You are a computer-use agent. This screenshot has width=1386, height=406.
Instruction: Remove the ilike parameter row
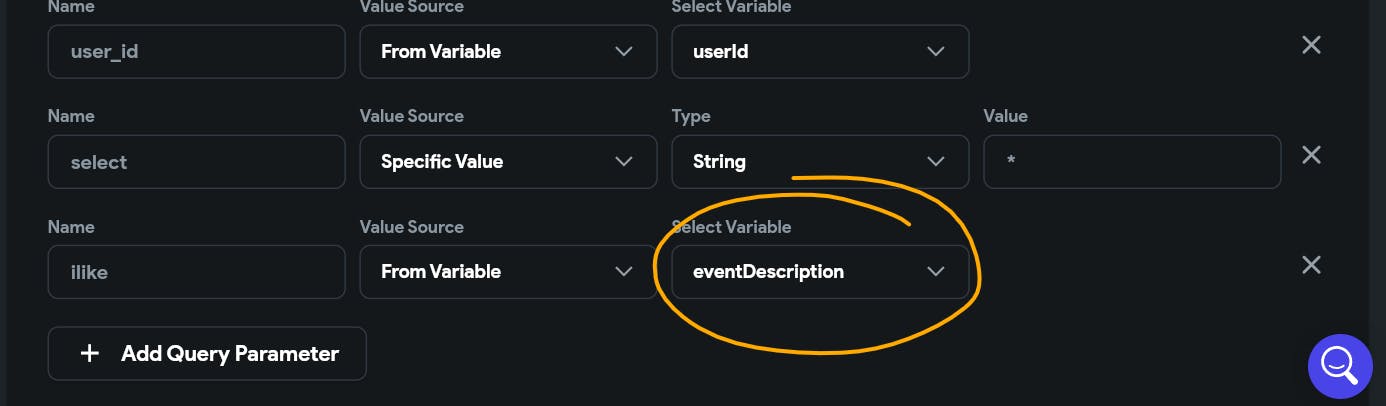pyautogui.click(x=1310, y=265)
